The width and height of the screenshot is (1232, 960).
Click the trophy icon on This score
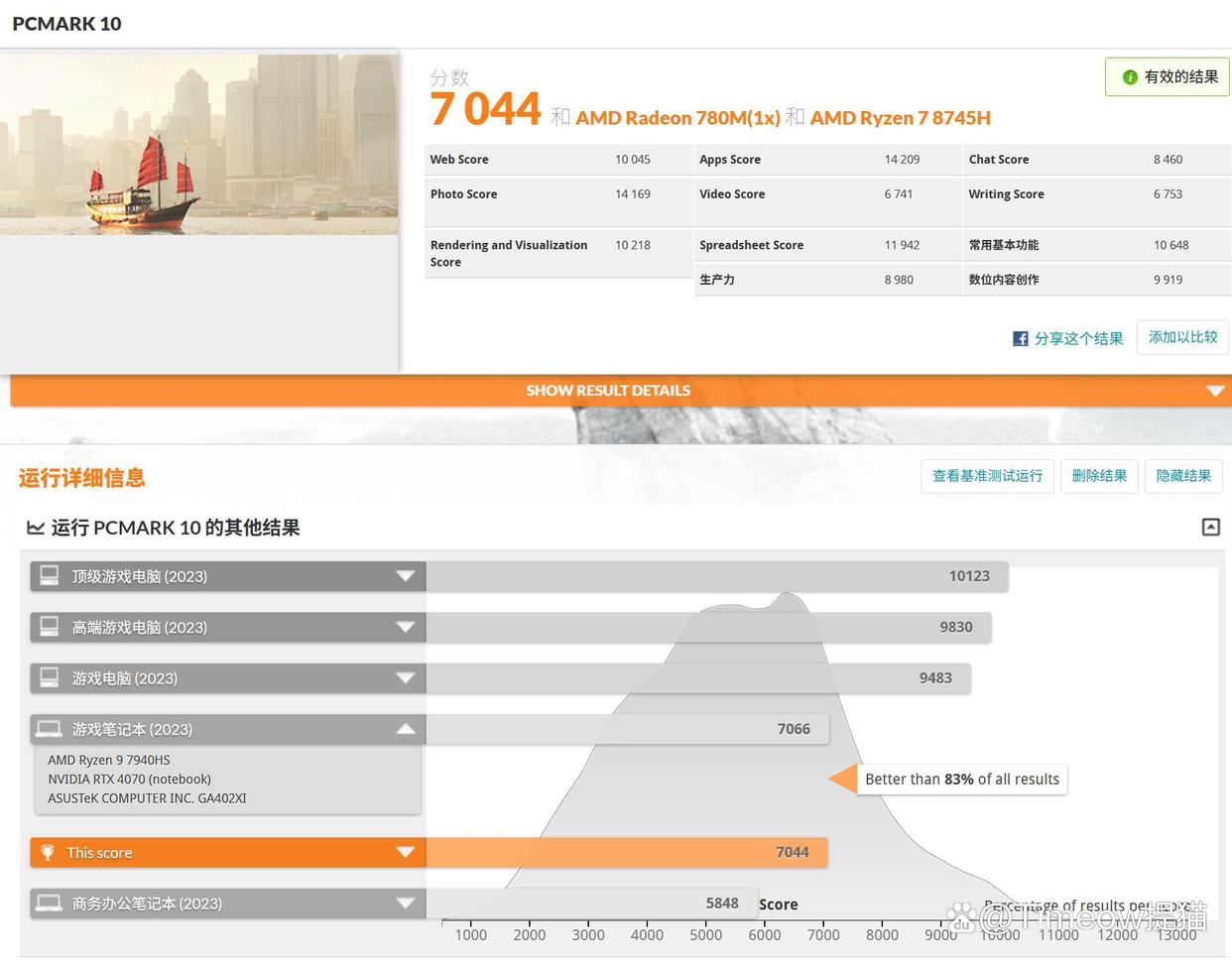coord(48,852)
